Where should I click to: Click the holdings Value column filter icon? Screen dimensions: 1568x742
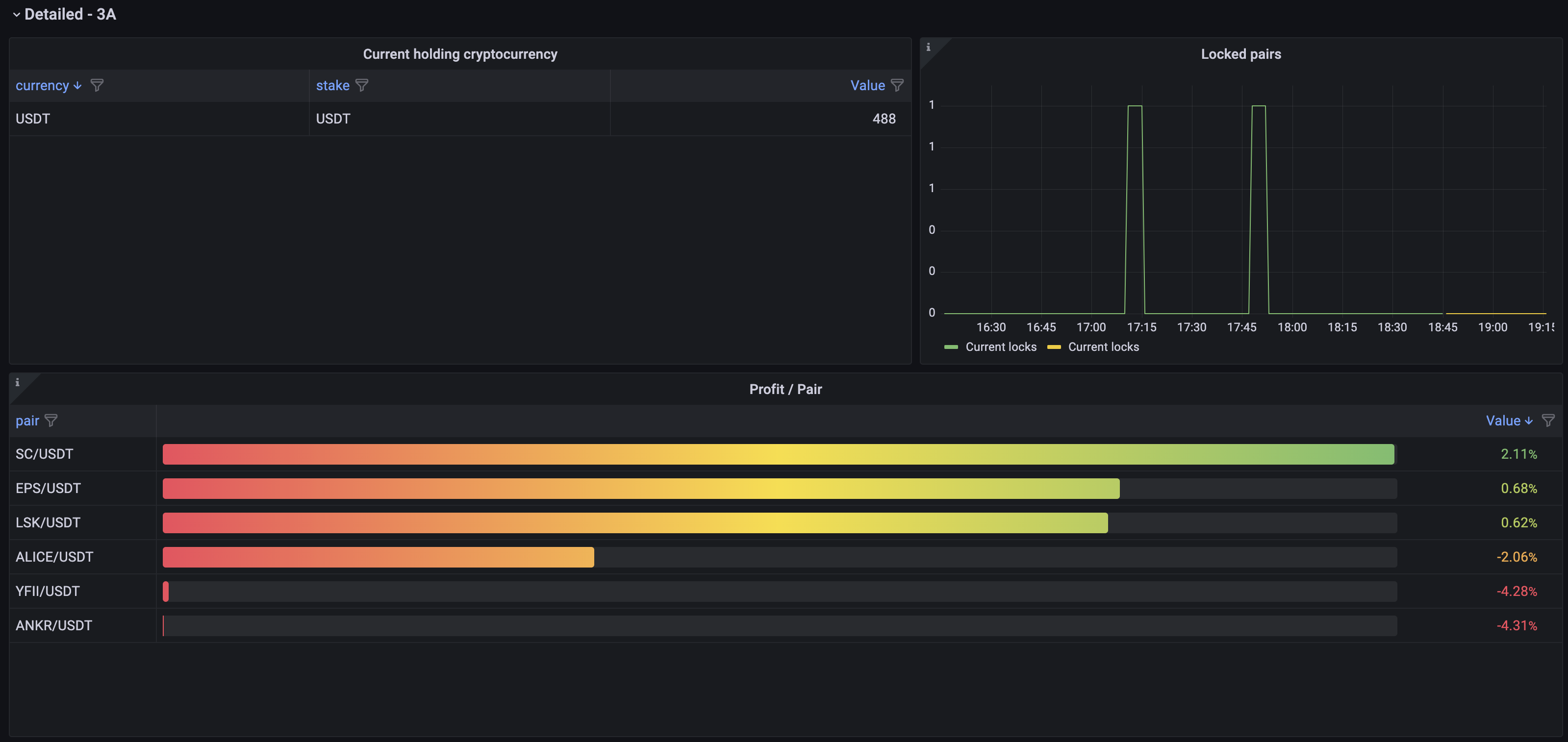(x=897, y=85)
